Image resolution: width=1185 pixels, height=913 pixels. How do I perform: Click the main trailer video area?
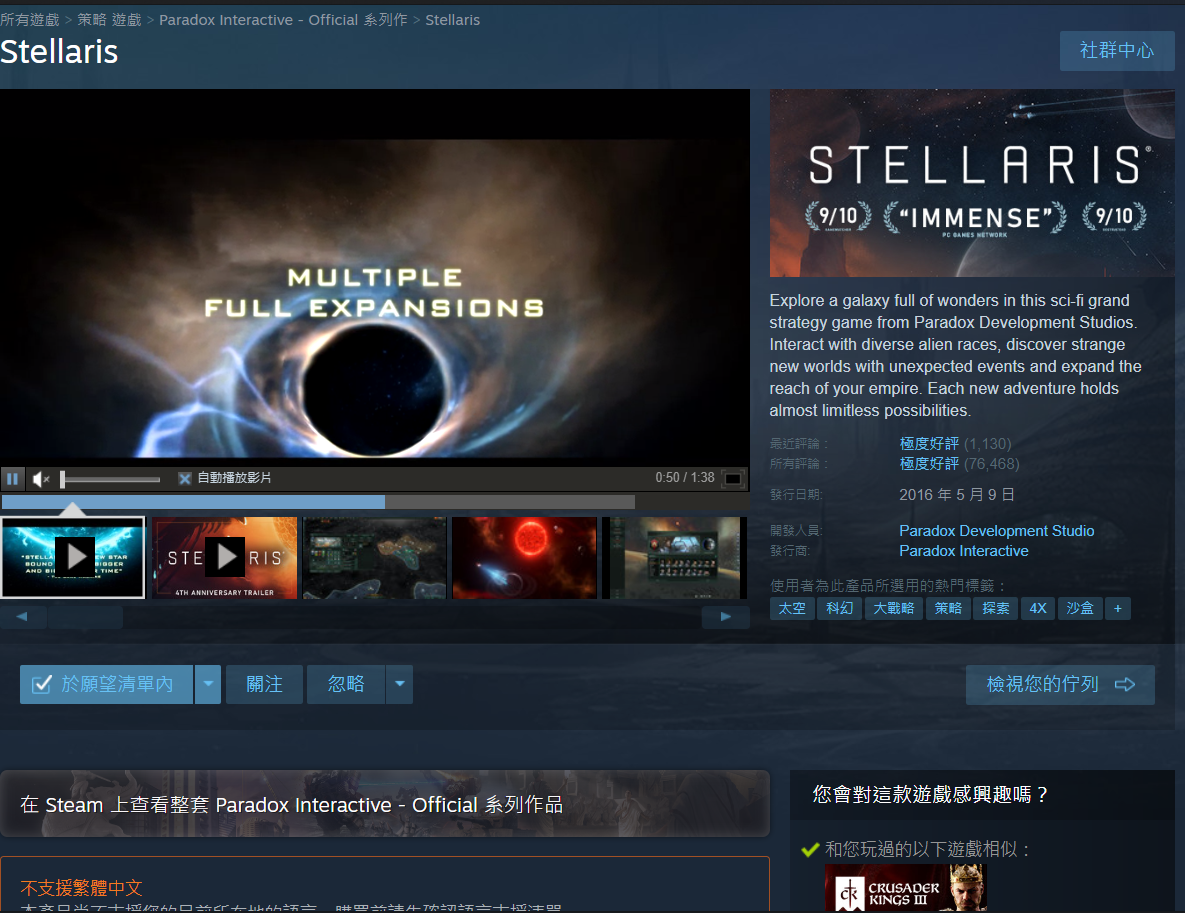pyautogui.click(x=375, y=277)
